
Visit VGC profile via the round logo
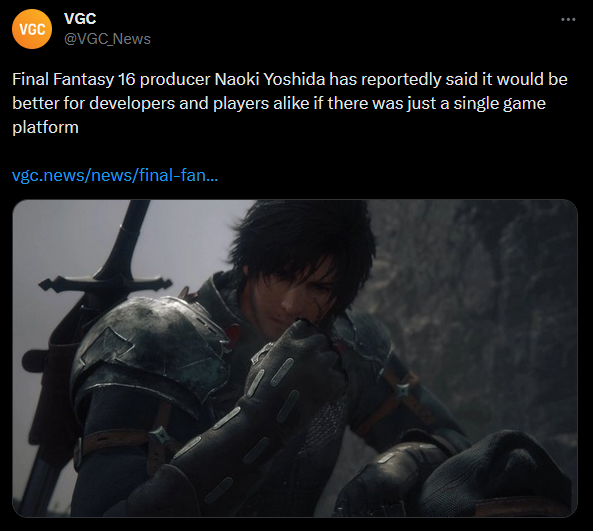pos(32,29)
